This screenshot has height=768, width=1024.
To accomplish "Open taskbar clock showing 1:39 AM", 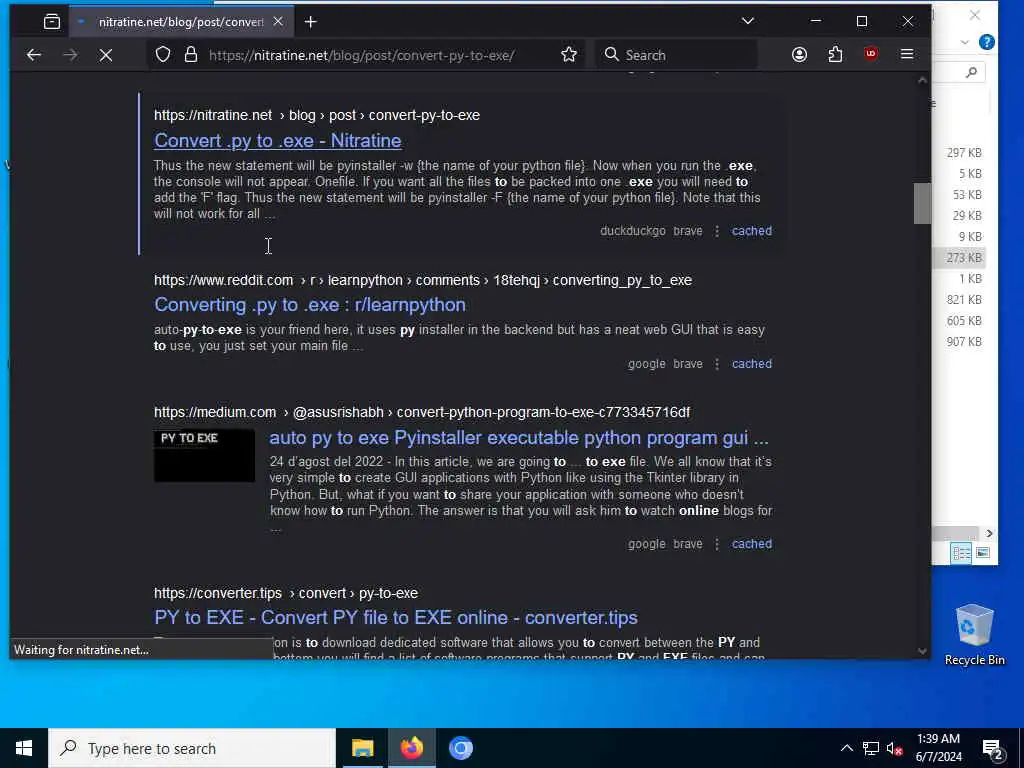I will pyautogui.click(x=938, y=748).
